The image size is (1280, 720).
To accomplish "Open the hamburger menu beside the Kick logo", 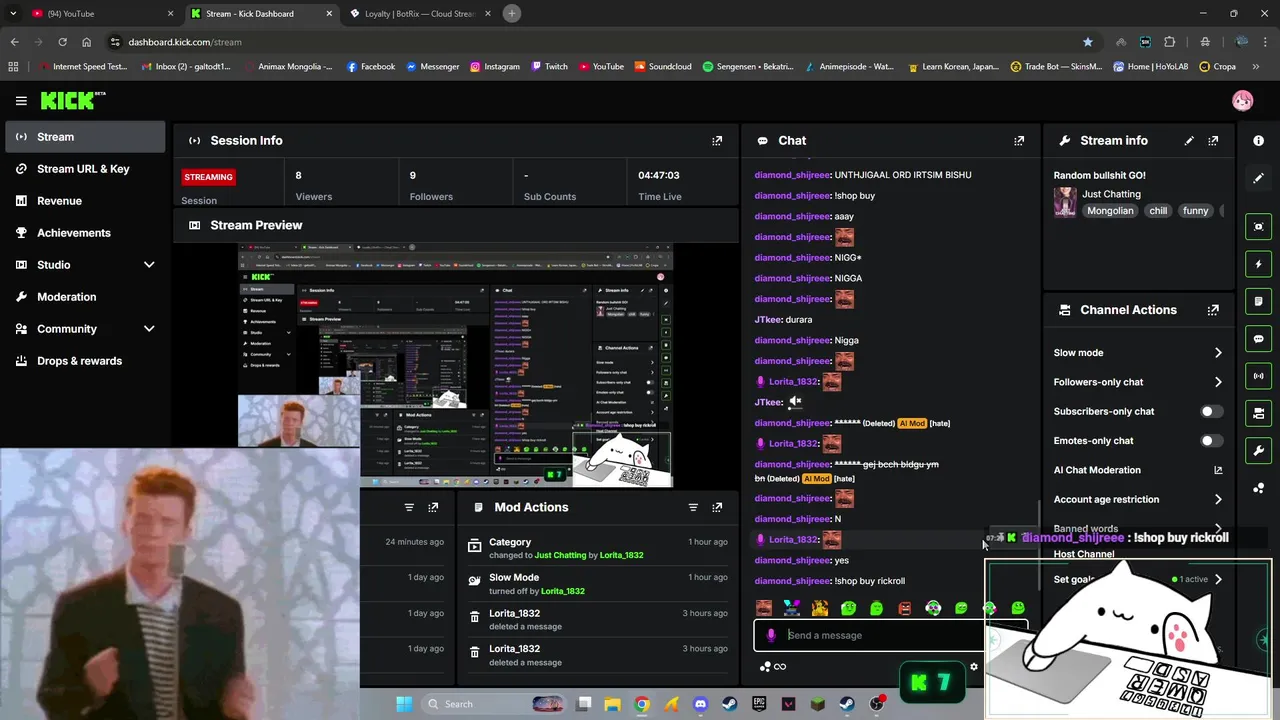I will click(x=21, y=101).
